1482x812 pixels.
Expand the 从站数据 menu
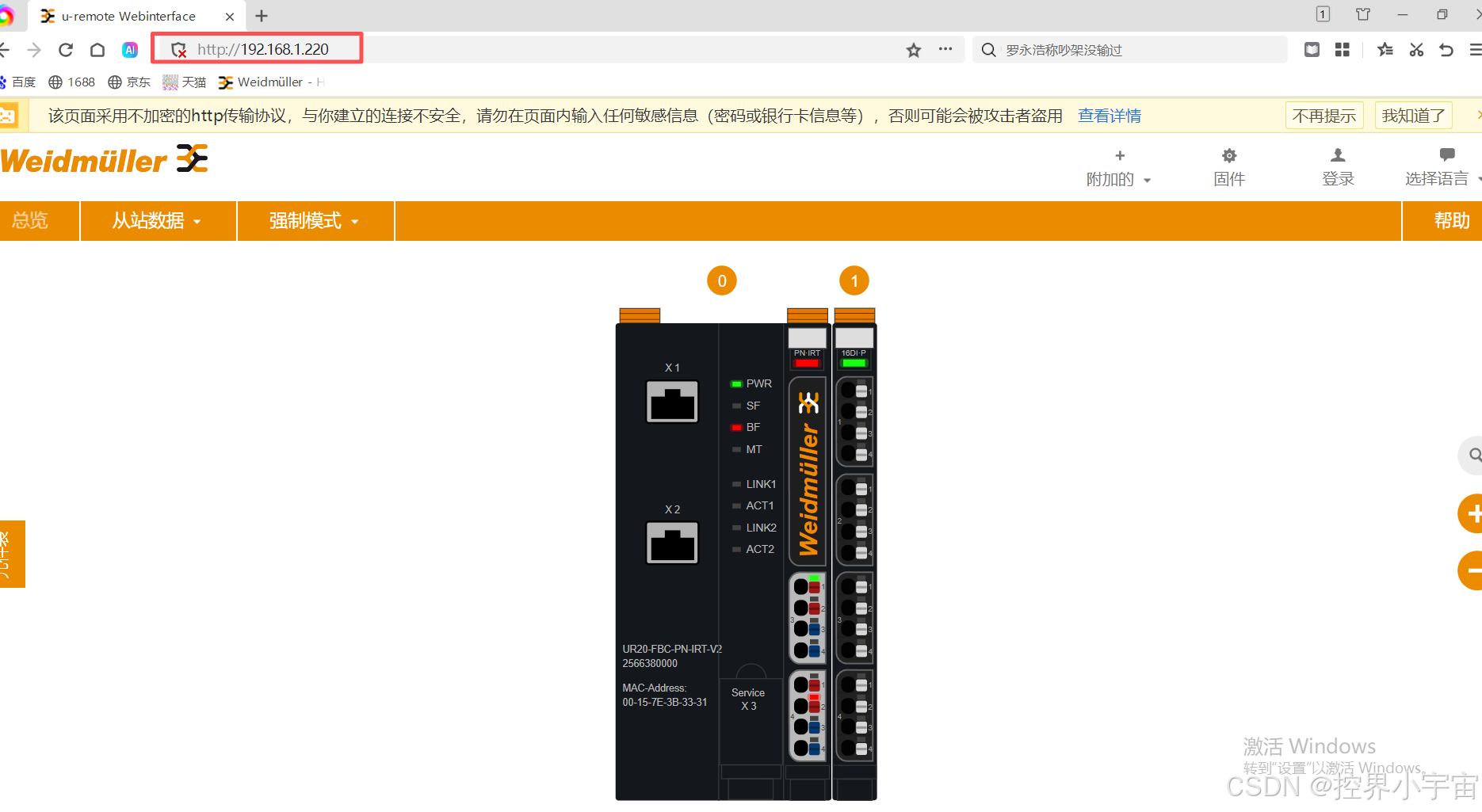[158, 220]
